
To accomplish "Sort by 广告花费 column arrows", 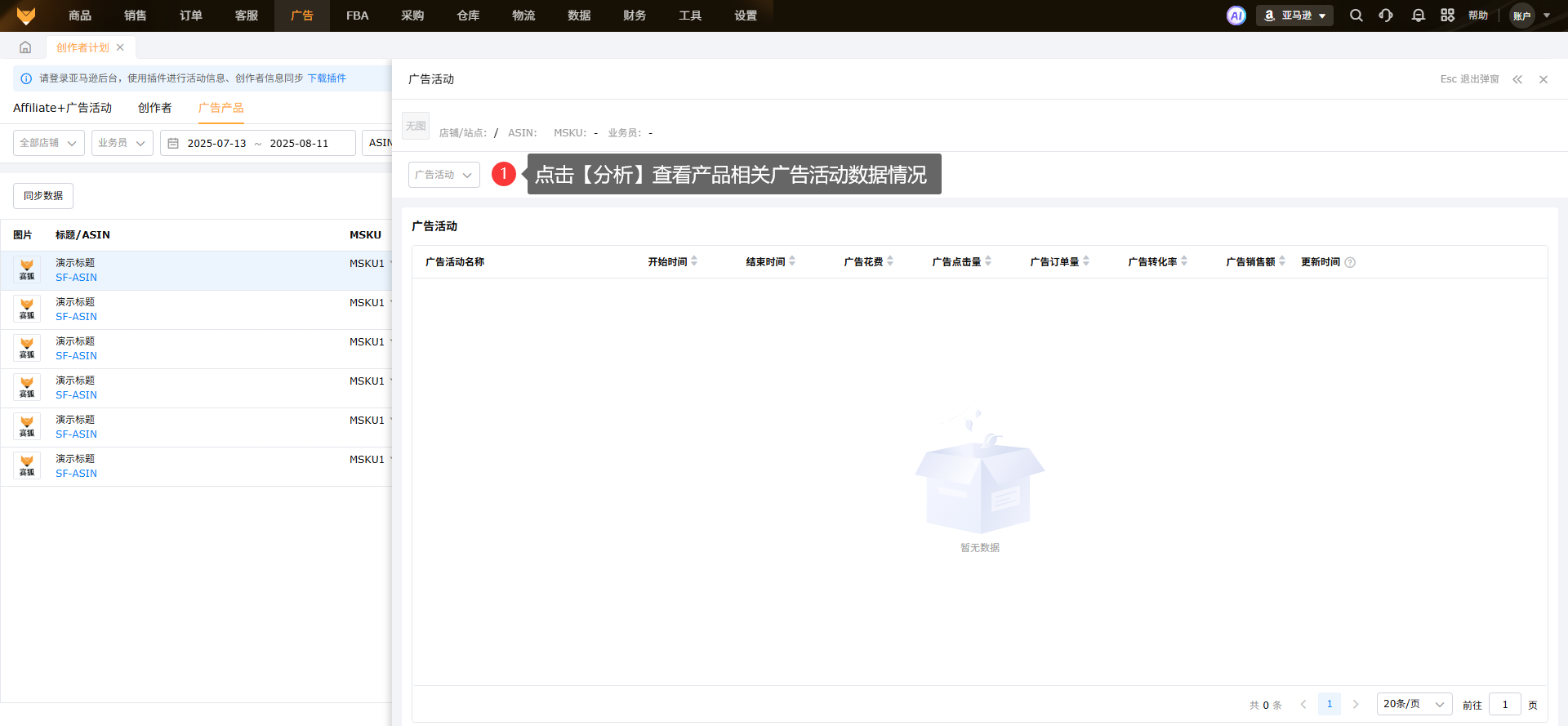I will [x=890, y=261].
